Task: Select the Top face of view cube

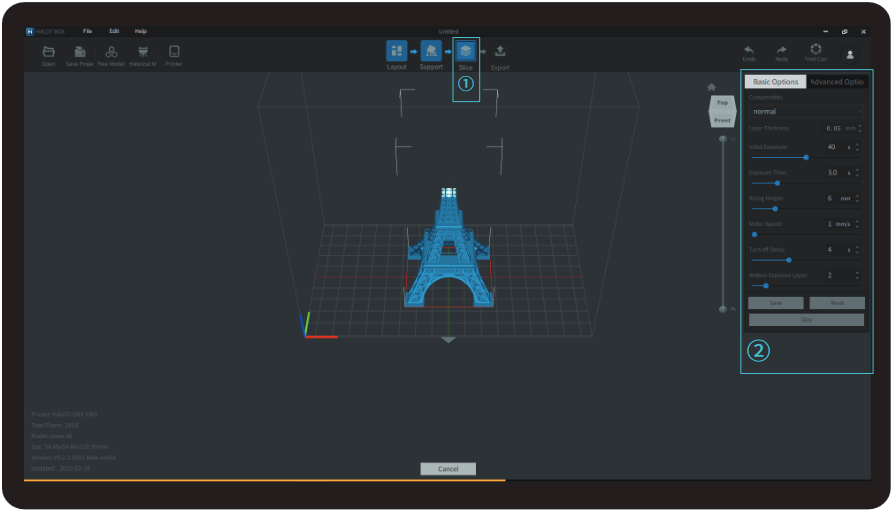Action: pos(722,103)
